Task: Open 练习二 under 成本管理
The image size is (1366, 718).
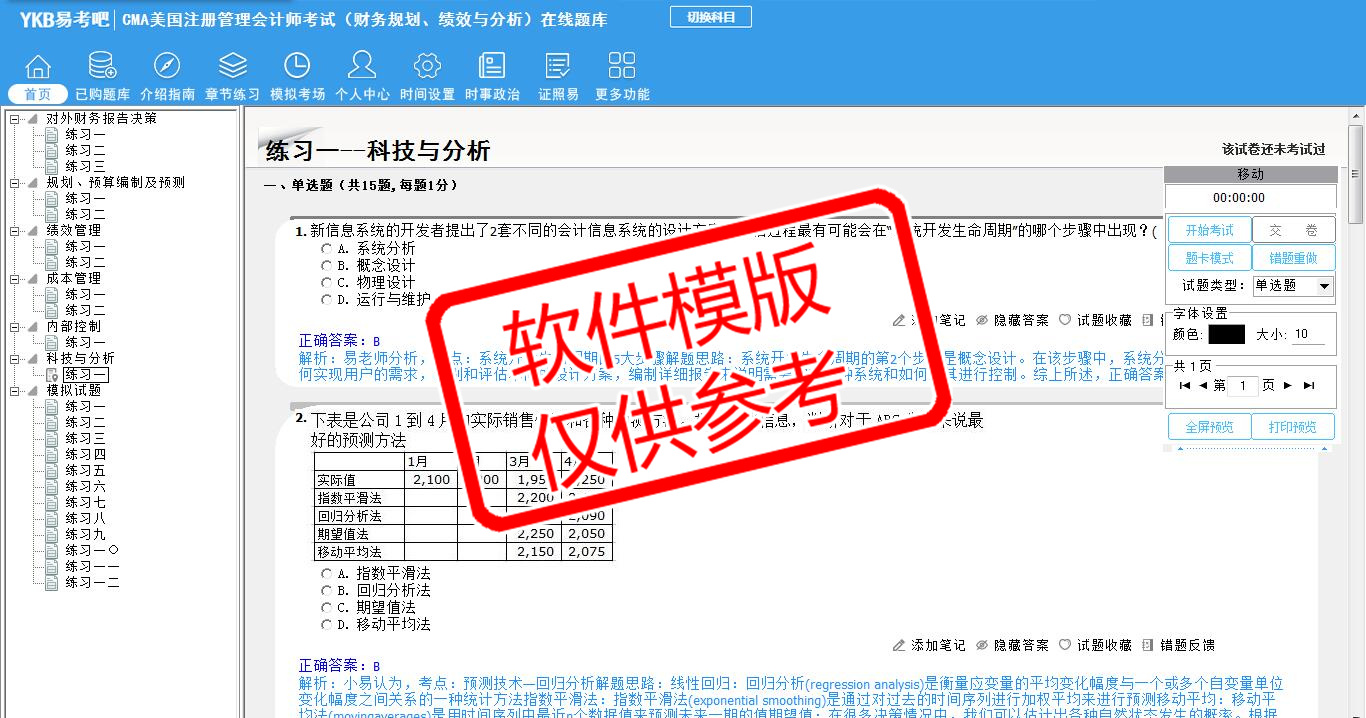Action: coord(85,310)
